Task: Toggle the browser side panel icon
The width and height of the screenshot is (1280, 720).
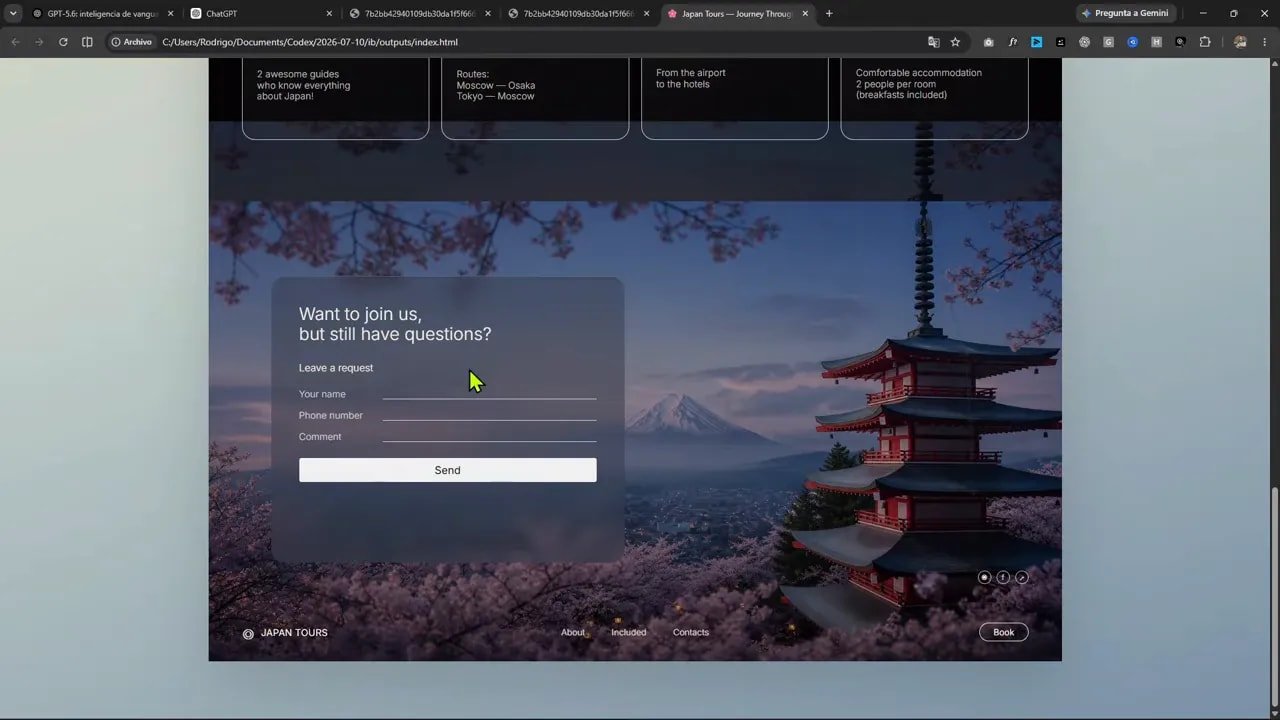Action: [87, 42]
